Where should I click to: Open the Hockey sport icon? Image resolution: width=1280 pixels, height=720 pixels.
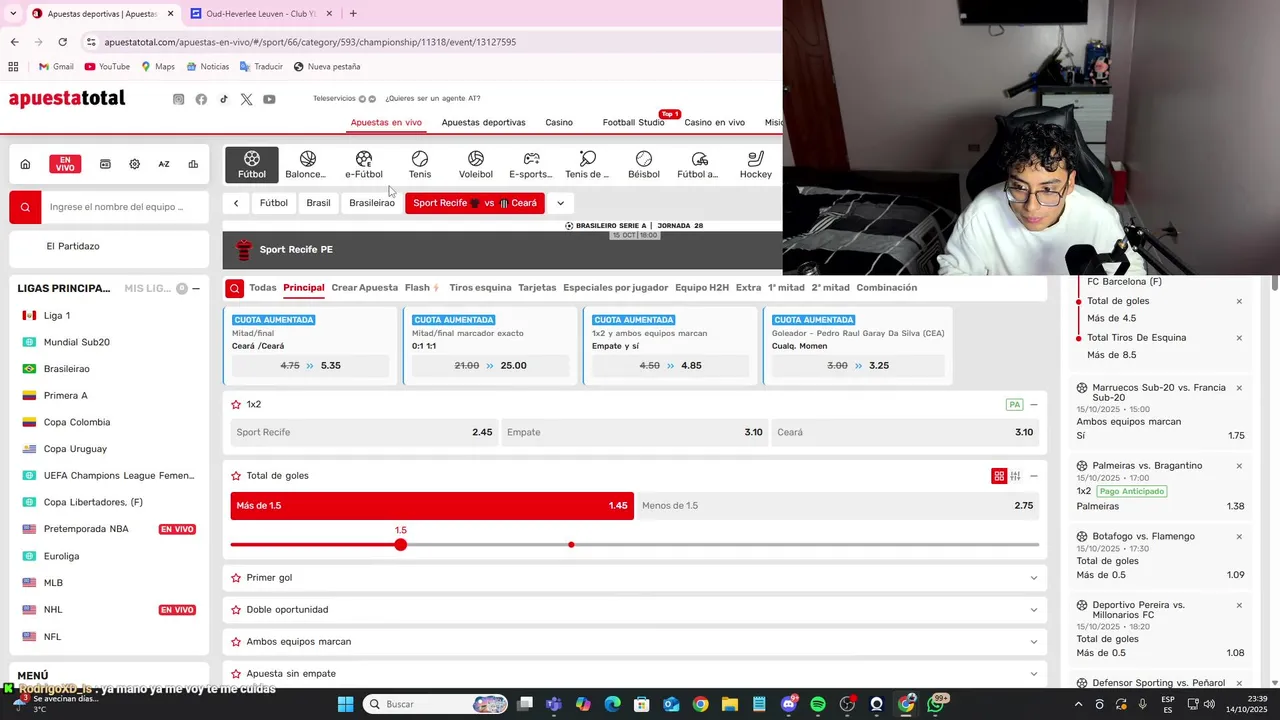[x=756, y=165]
